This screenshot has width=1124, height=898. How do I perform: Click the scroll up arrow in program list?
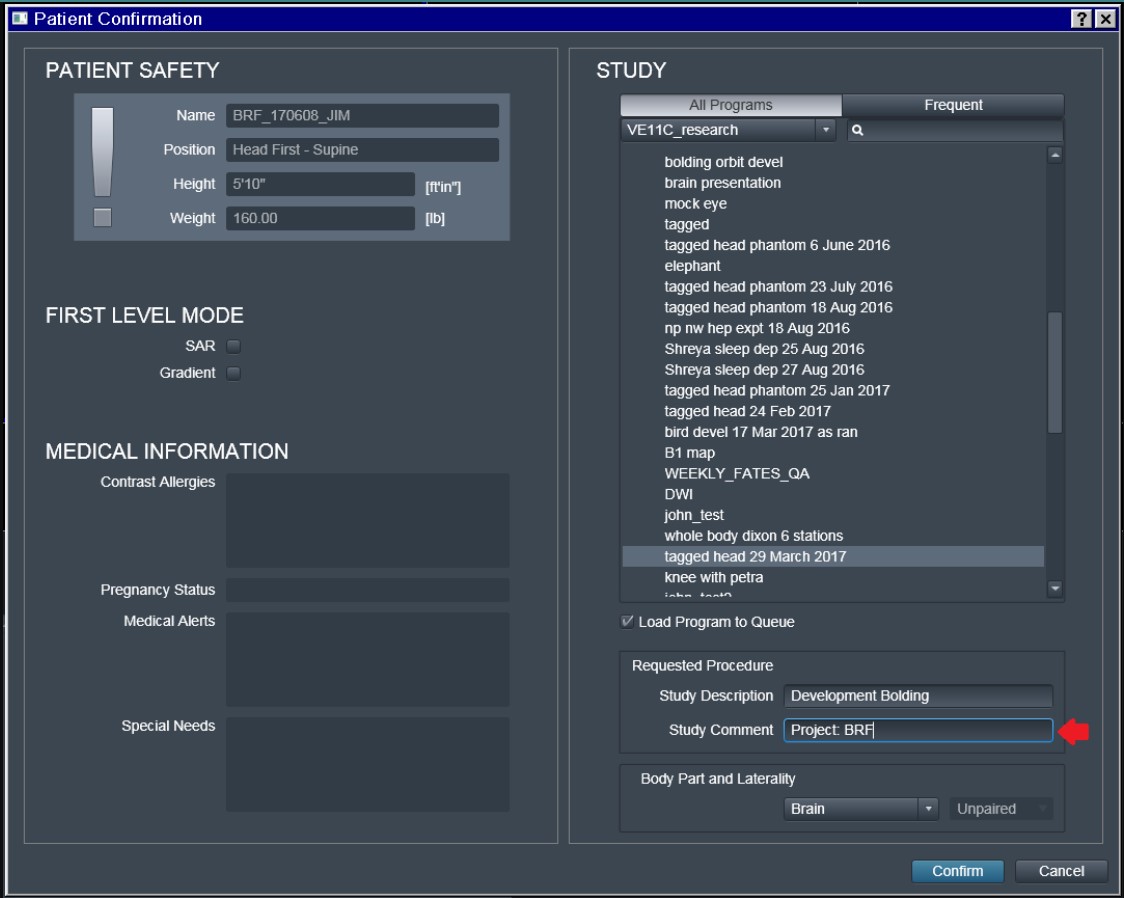click(1055, 155)
